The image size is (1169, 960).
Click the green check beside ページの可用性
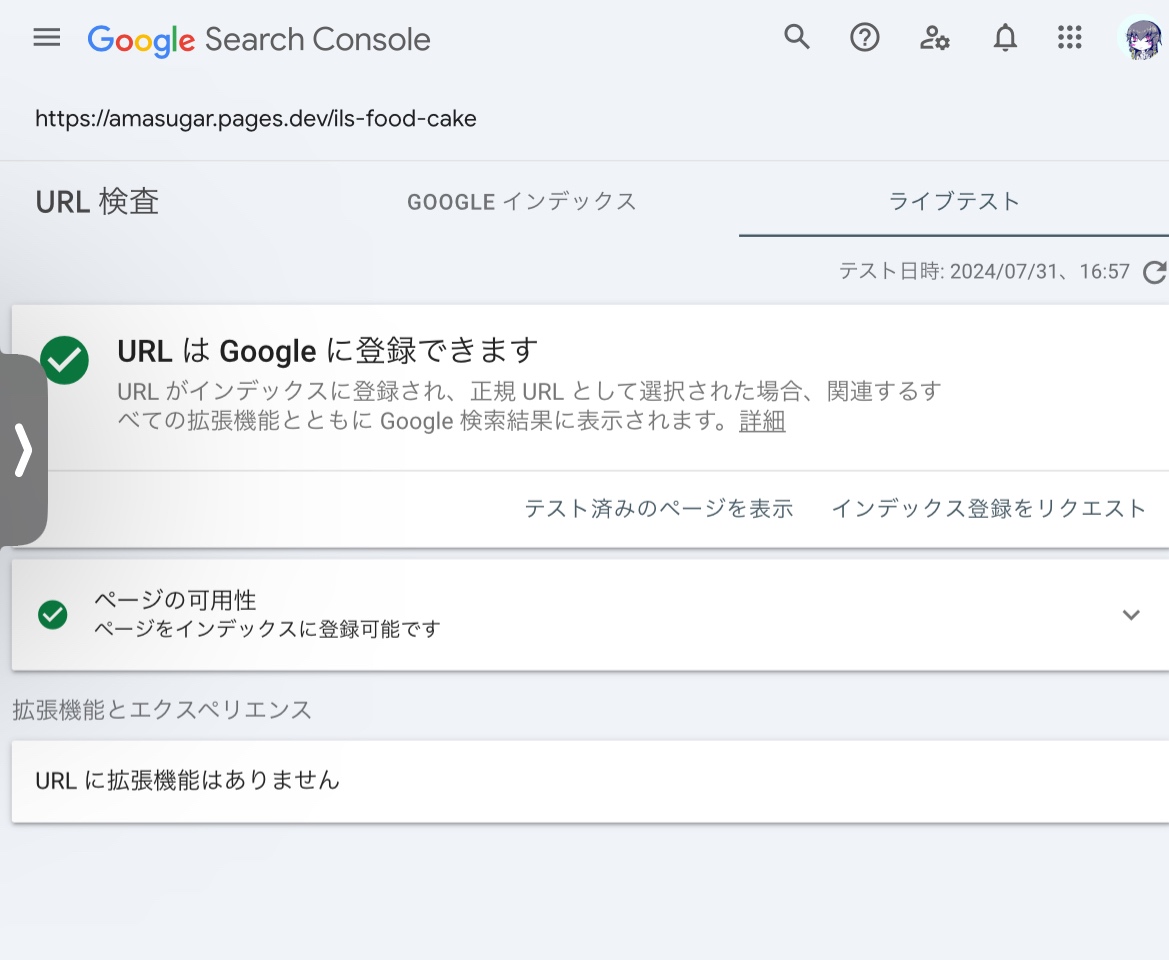[53, 615]
